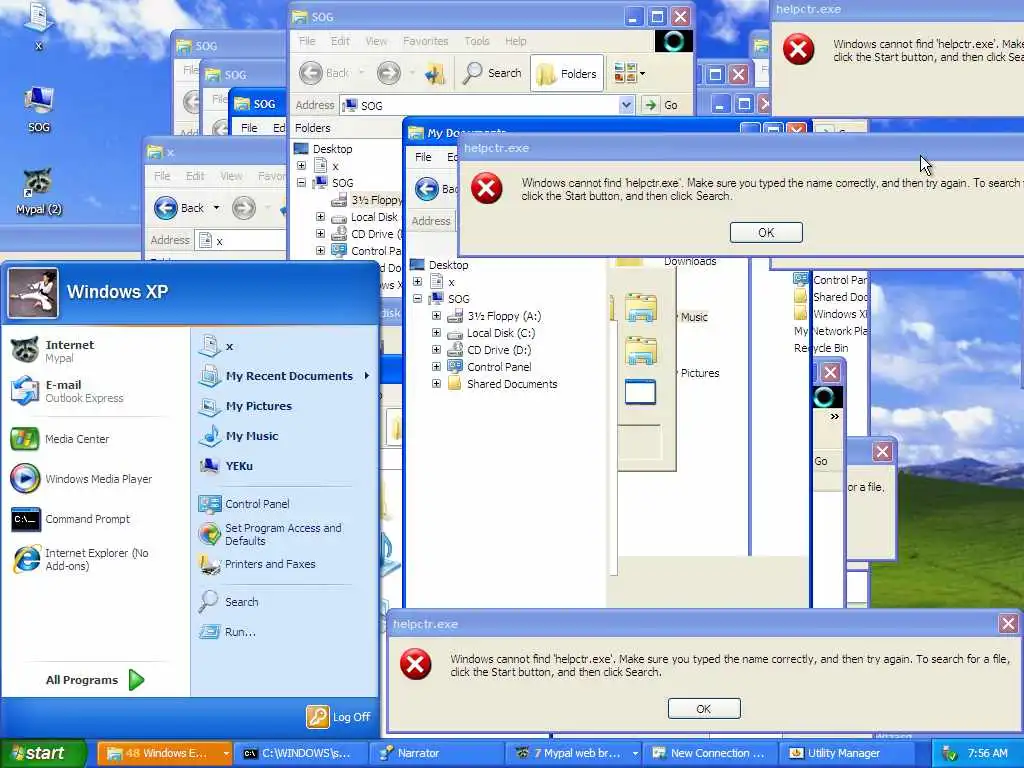Expand the Control Panel node in My Documents tree
Image resolution: width=1024 pixels, height=768 pixels.
pos(436,366)
